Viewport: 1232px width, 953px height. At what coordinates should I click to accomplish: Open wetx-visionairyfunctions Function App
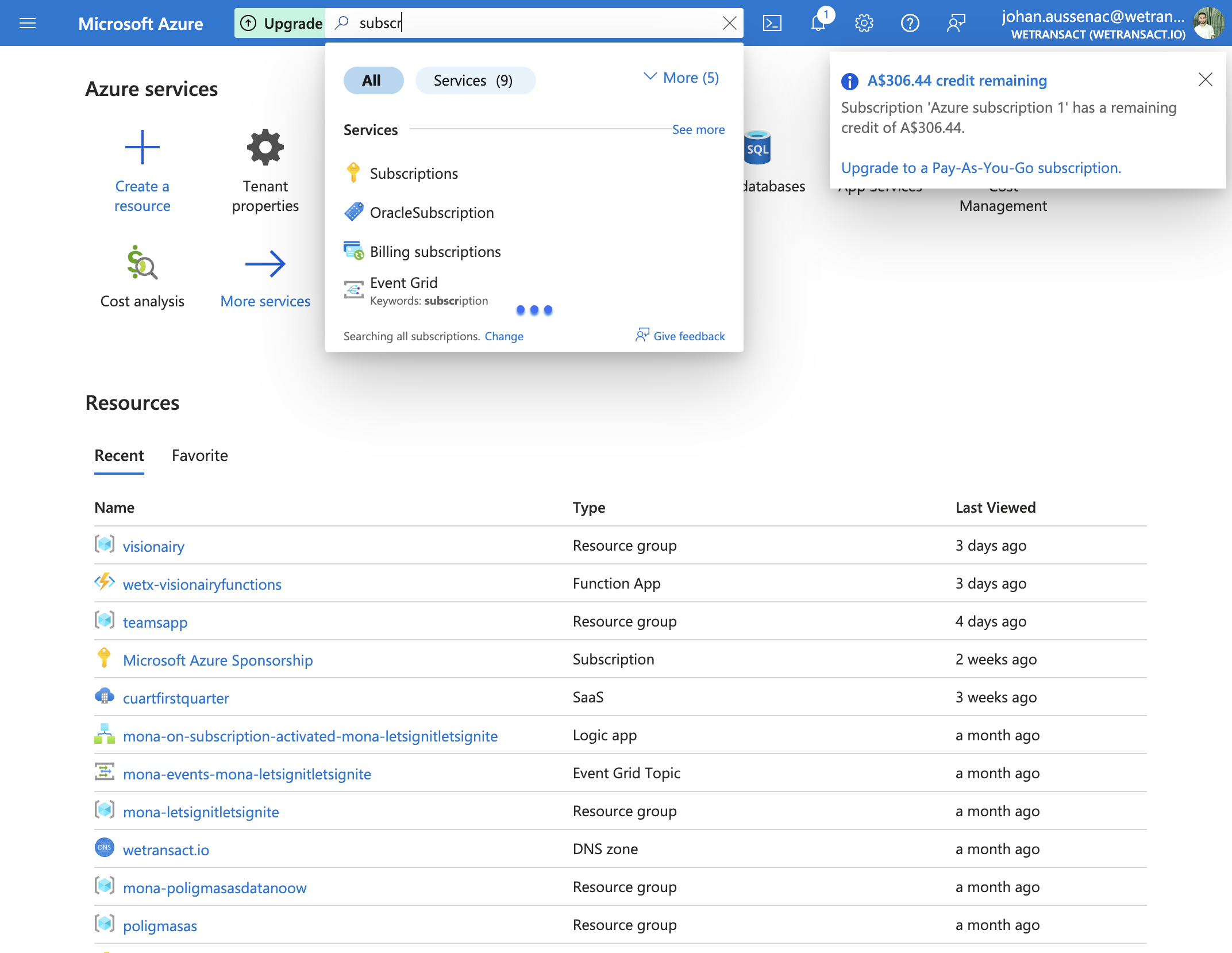(x=202, y=584)
